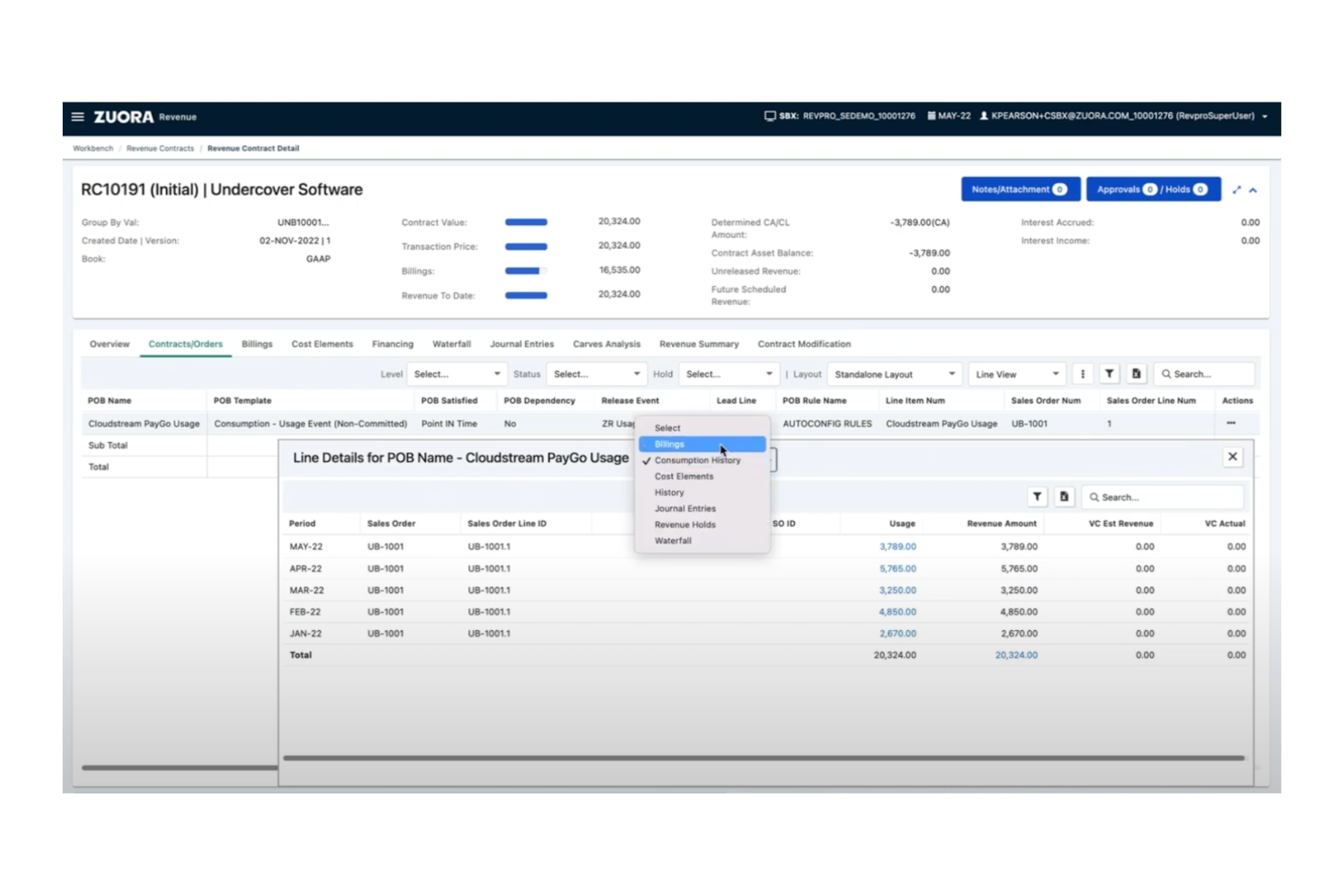Screen dimensions: 1344x896
Task: Switch to the Billings tab
Action: pos(257,344)
